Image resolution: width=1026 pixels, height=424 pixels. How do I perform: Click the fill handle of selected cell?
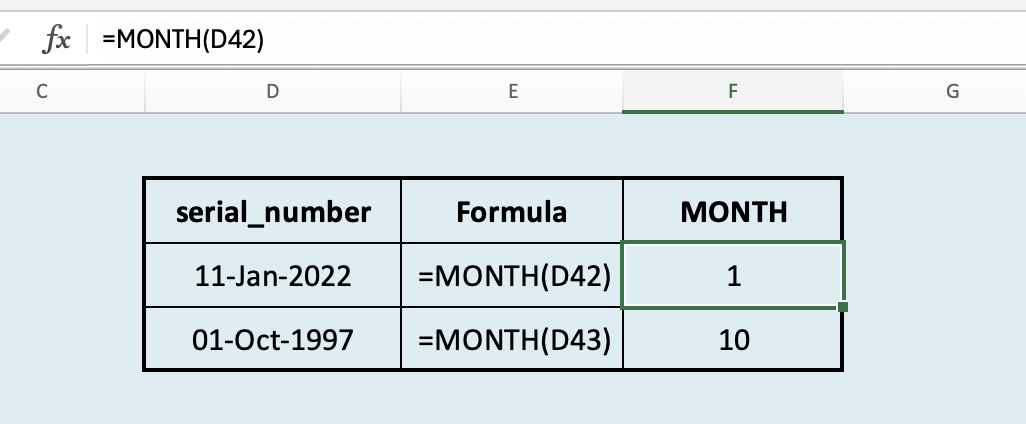[843, 307]
